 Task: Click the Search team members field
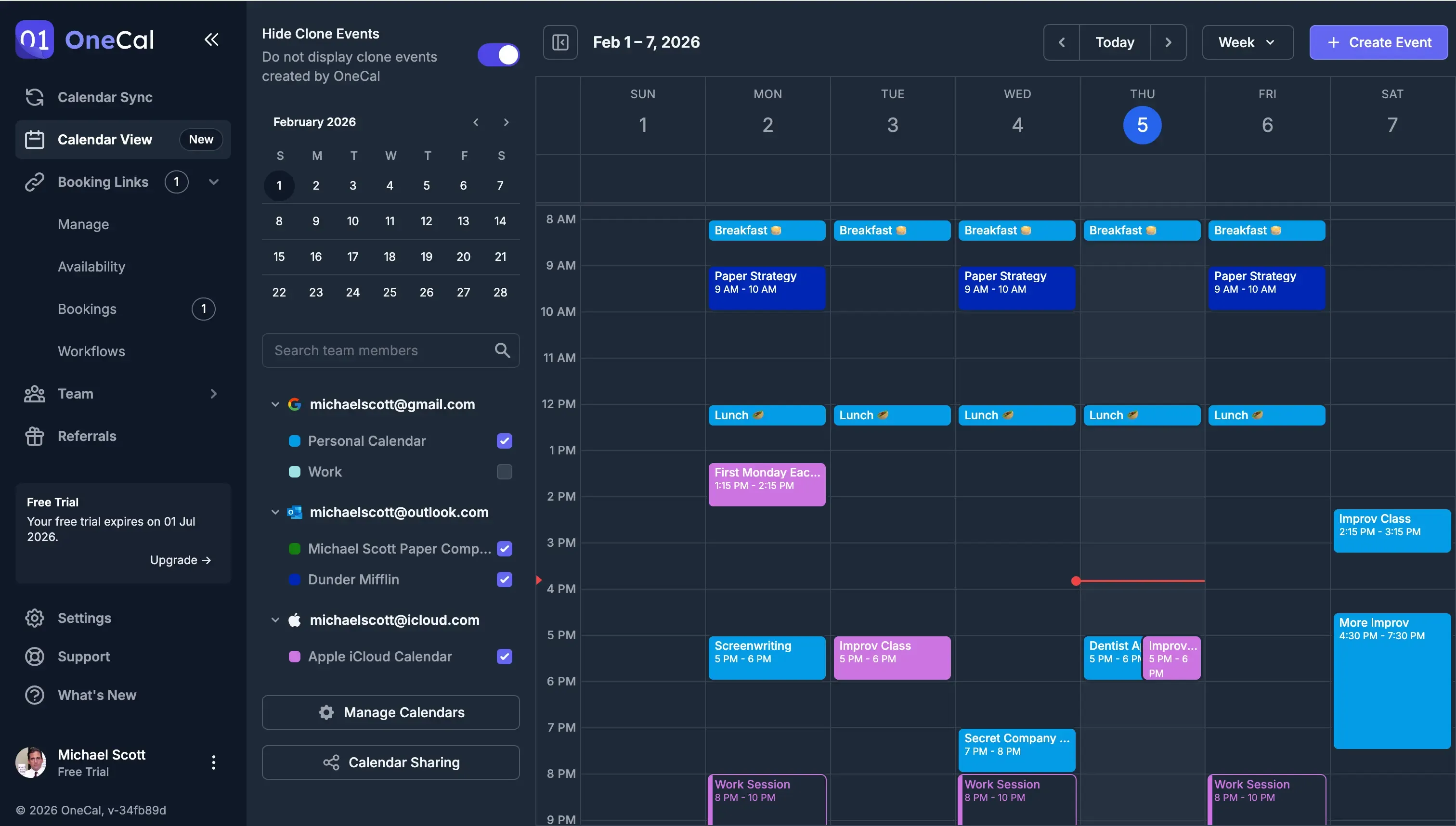(x=375, y=350)
